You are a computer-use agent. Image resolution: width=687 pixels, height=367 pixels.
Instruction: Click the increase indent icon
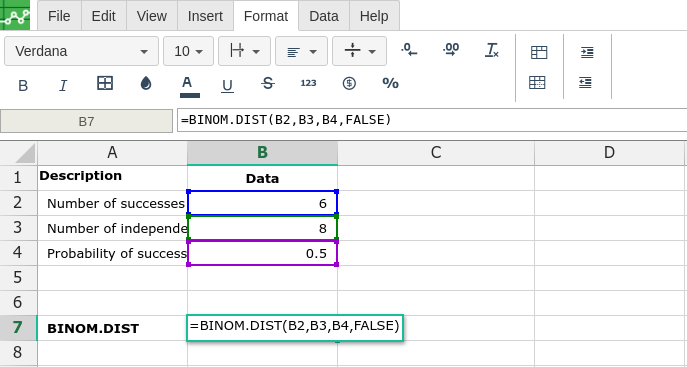[x=587, y=53]
